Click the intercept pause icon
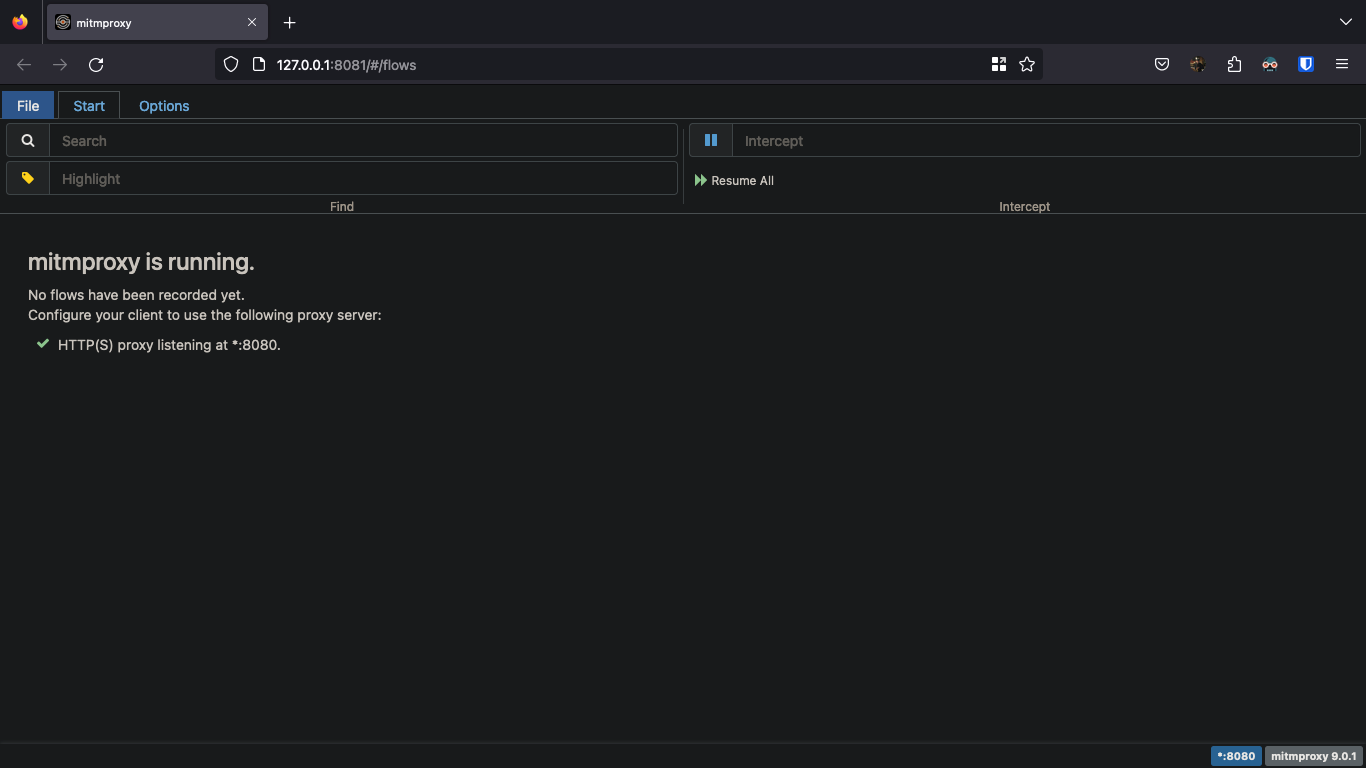Screen dimensions: 1366x768 click(x=711, y=140)
